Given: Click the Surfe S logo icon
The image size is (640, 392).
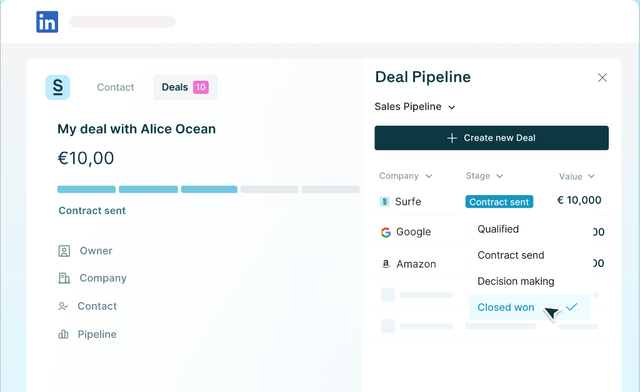Looking at the screenshot, I should 58,87.
